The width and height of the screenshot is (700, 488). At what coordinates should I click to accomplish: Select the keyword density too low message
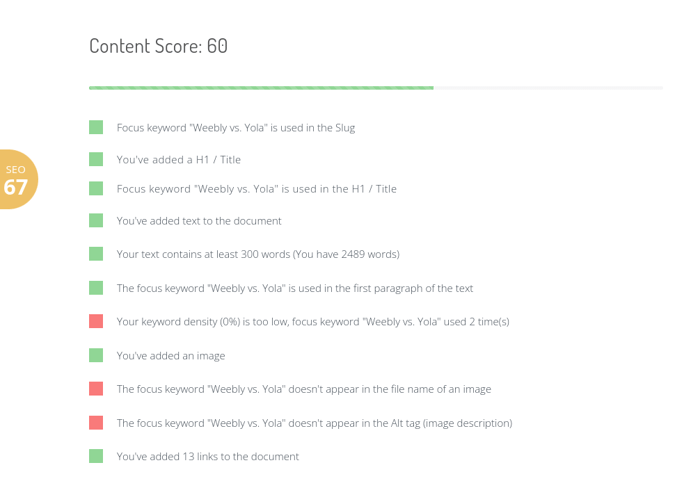(313, 322)
